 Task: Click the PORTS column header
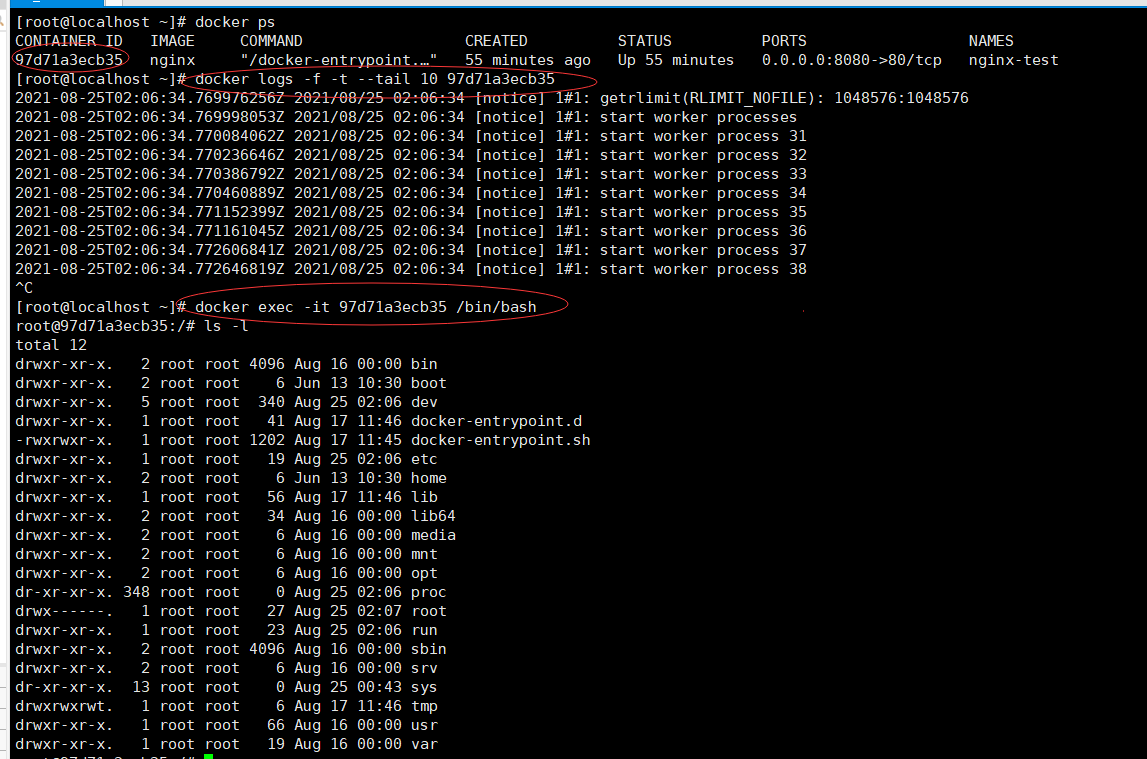(x=783, y=41)
